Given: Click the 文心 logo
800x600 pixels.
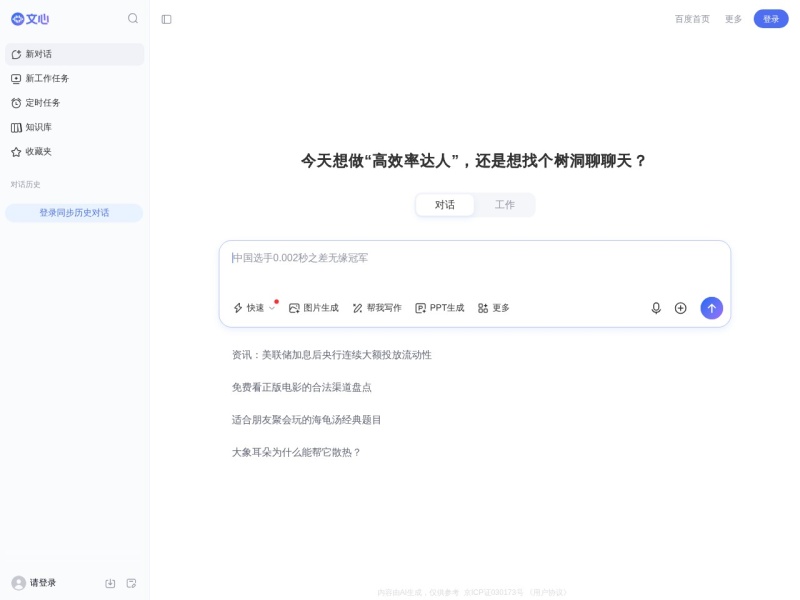Looking at the screenshot, I should pos(30,19).
